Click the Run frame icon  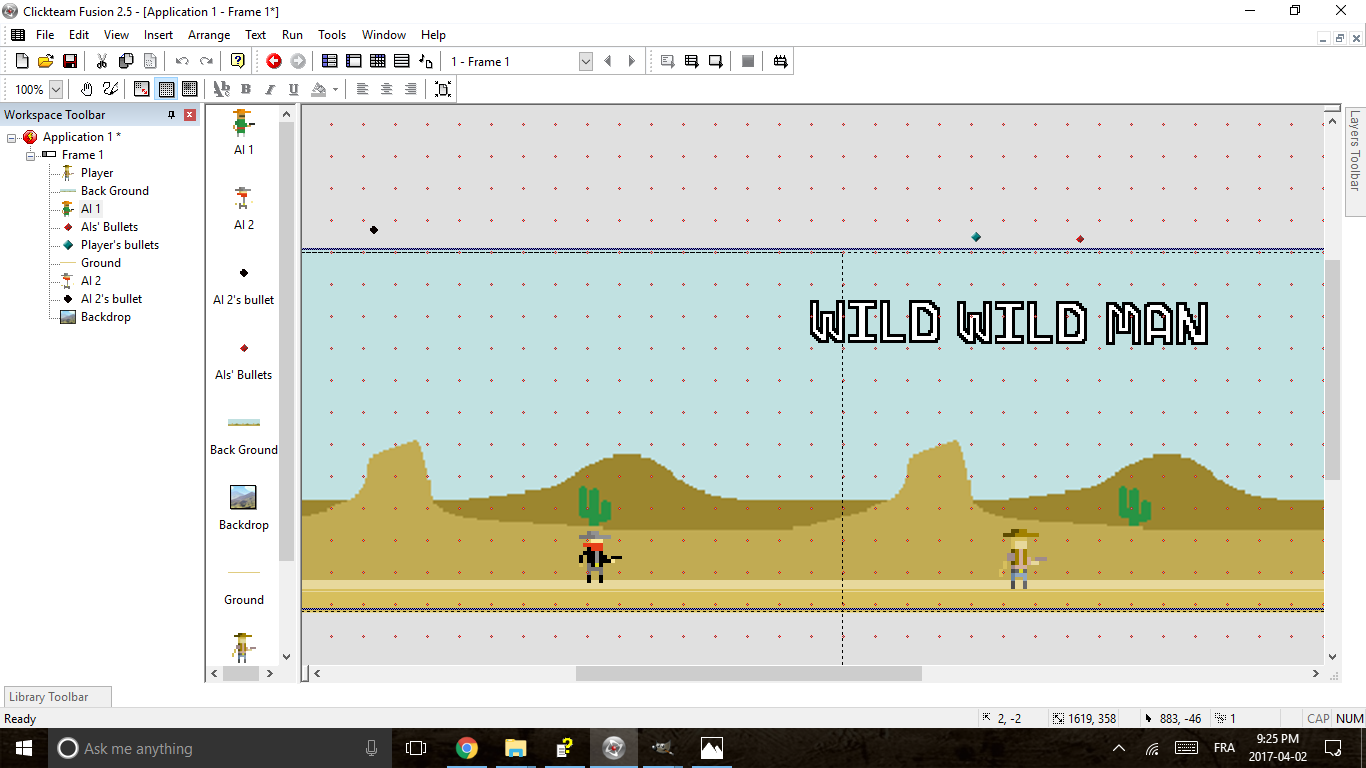point(716,61)
